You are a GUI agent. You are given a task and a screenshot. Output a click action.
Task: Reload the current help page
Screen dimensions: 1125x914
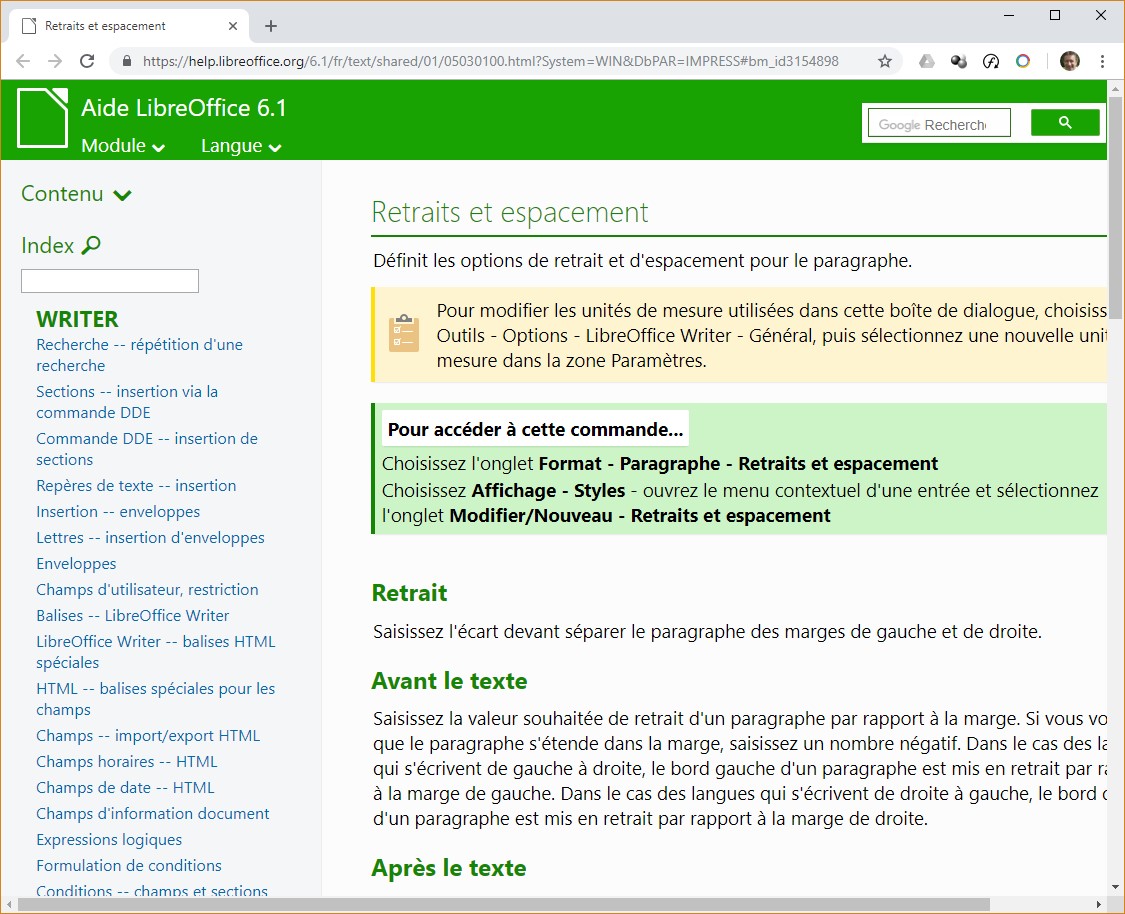(x=87, y=61)
